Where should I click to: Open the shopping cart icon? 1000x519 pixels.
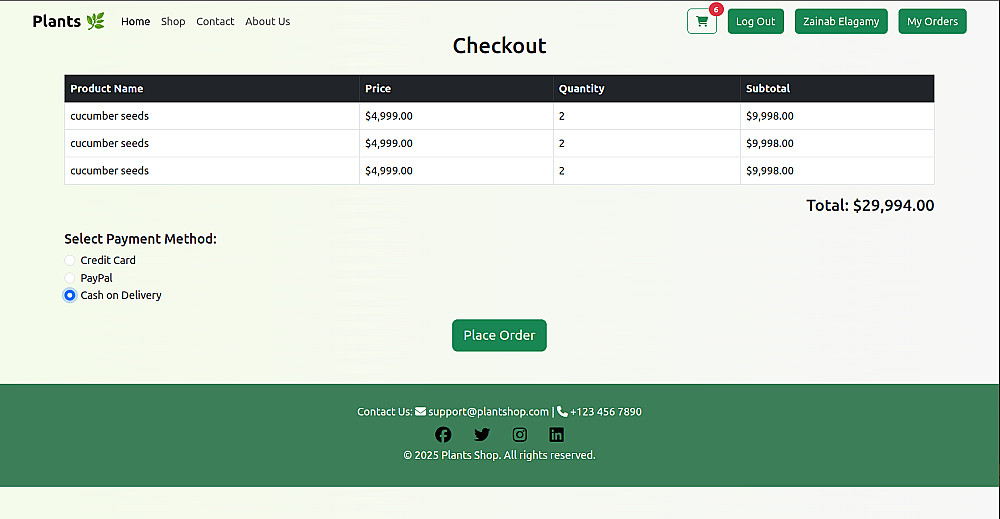pos(702,21)
